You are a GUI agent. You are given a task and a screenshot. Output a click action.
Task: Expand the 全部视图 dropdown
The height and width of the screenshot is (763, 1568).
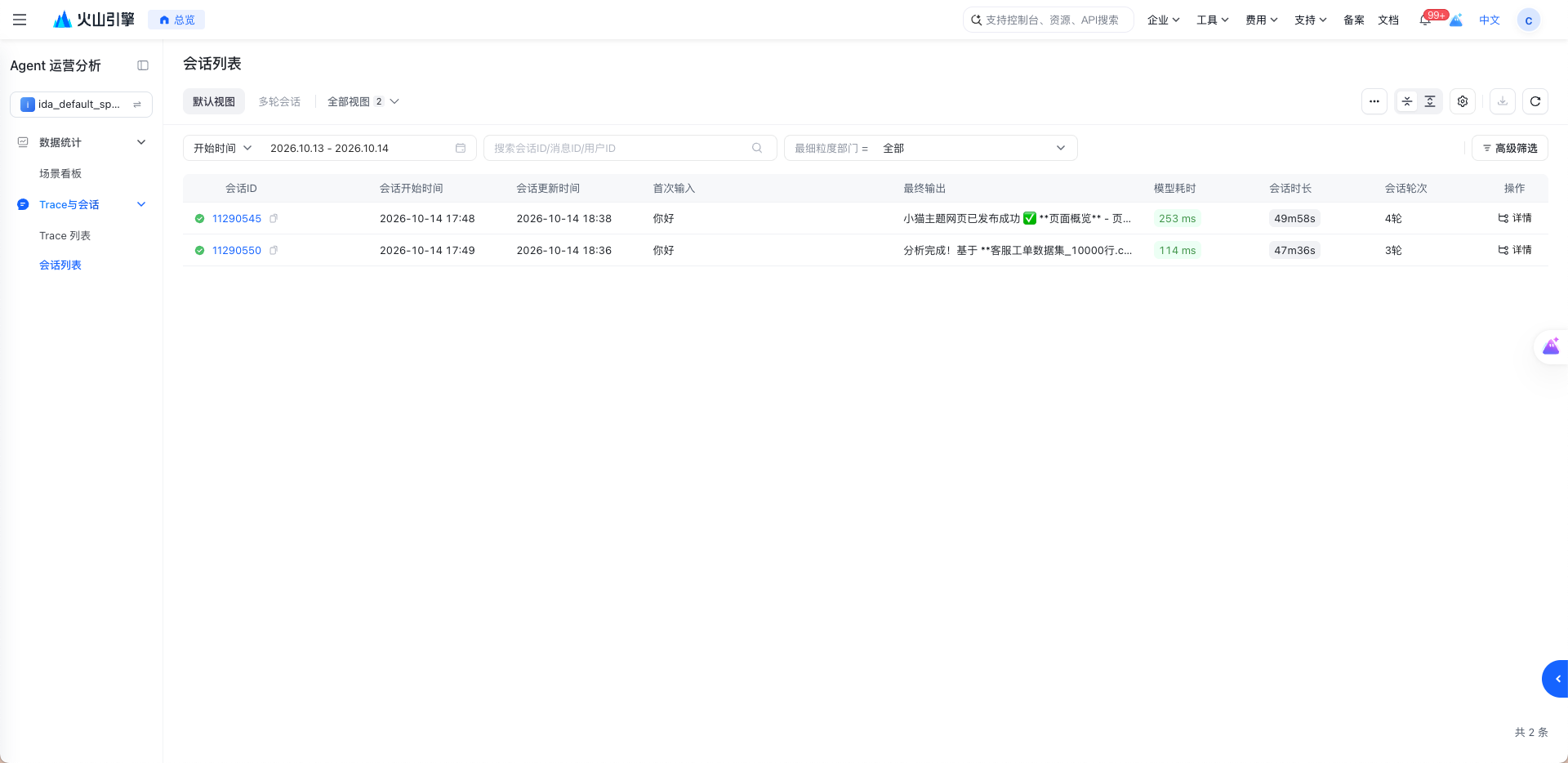click(x=363, y=101)
